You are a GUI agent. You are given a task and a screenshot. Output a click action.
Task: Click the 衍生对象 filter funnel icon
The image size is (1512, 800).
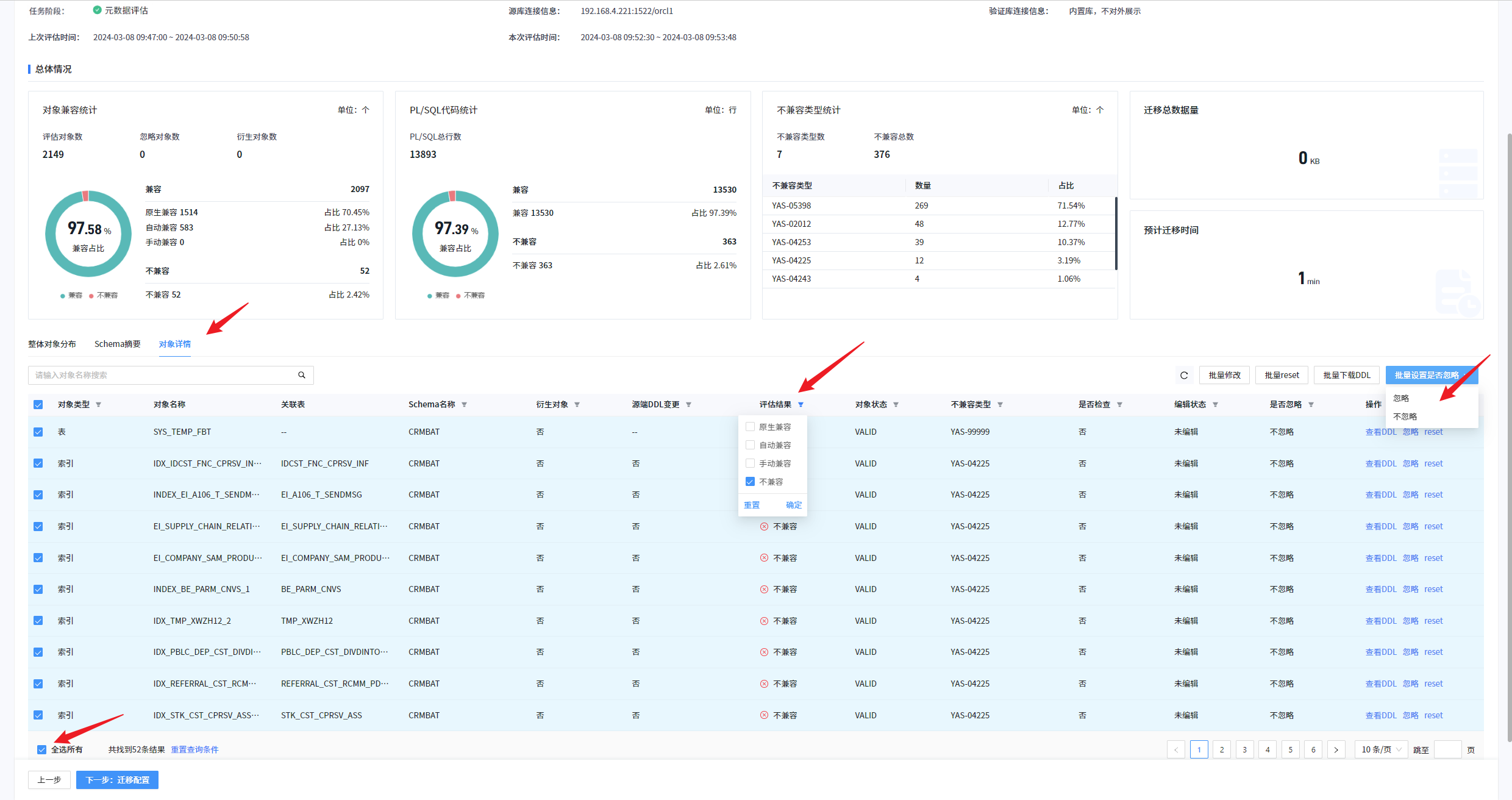tap(577, 405)
